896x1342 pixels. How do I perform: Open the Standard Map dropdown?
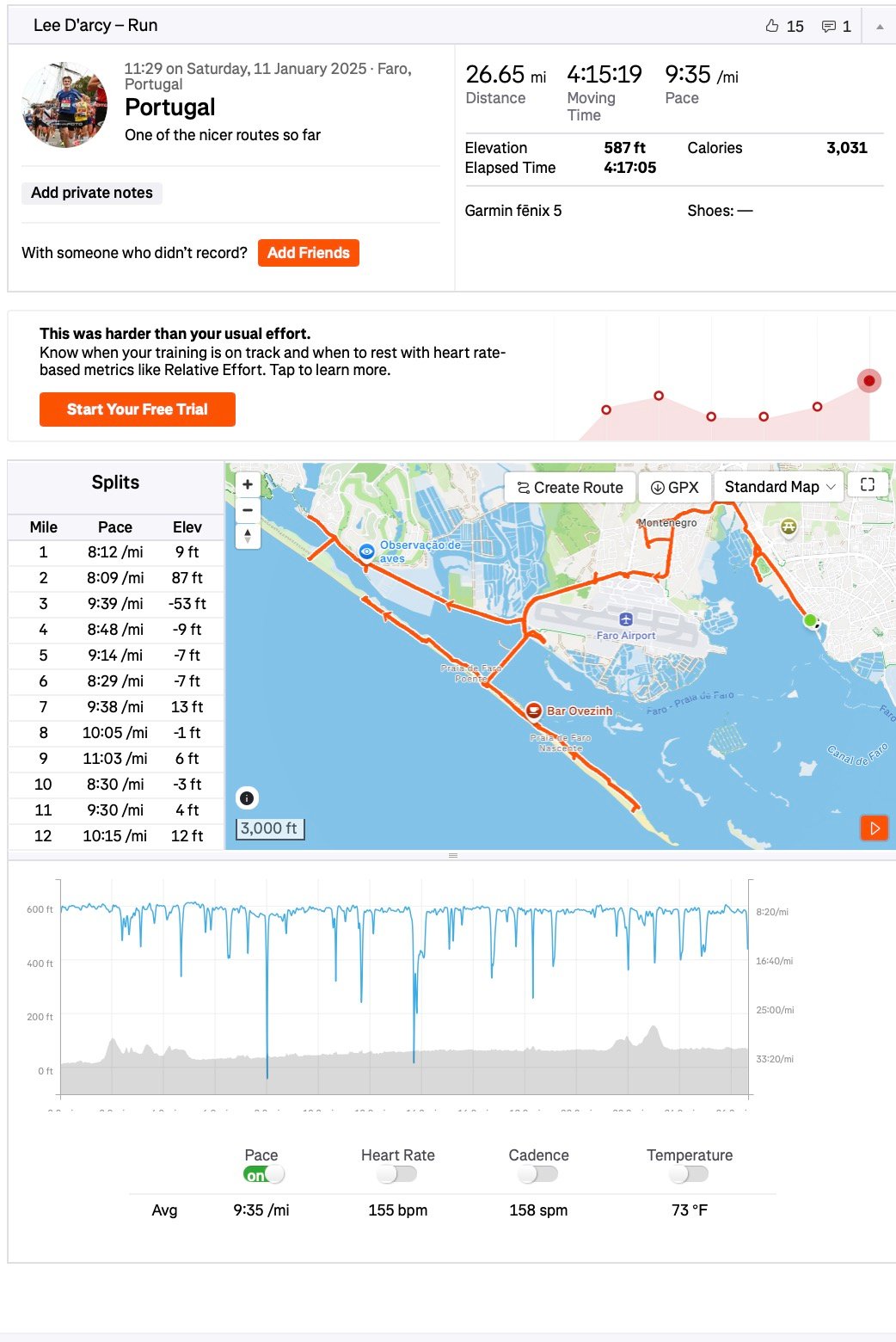tap(779, 487)
